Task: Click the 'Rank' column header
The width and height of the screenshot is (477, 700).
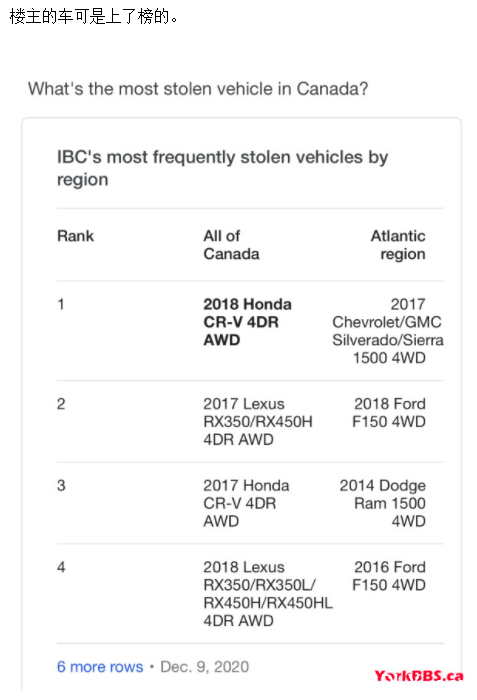Action: [x=75, y=236]
